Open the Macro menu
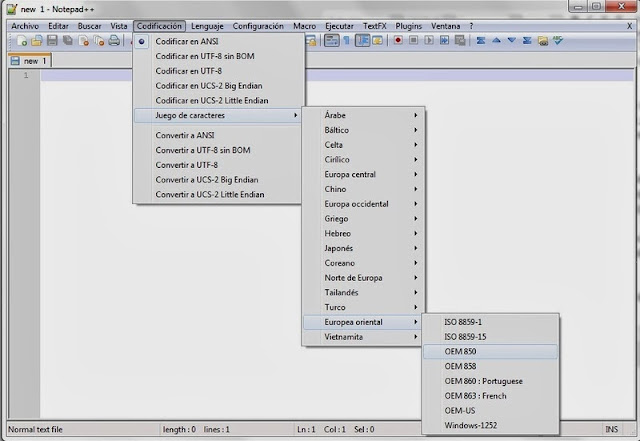 [x=304, y=26]
